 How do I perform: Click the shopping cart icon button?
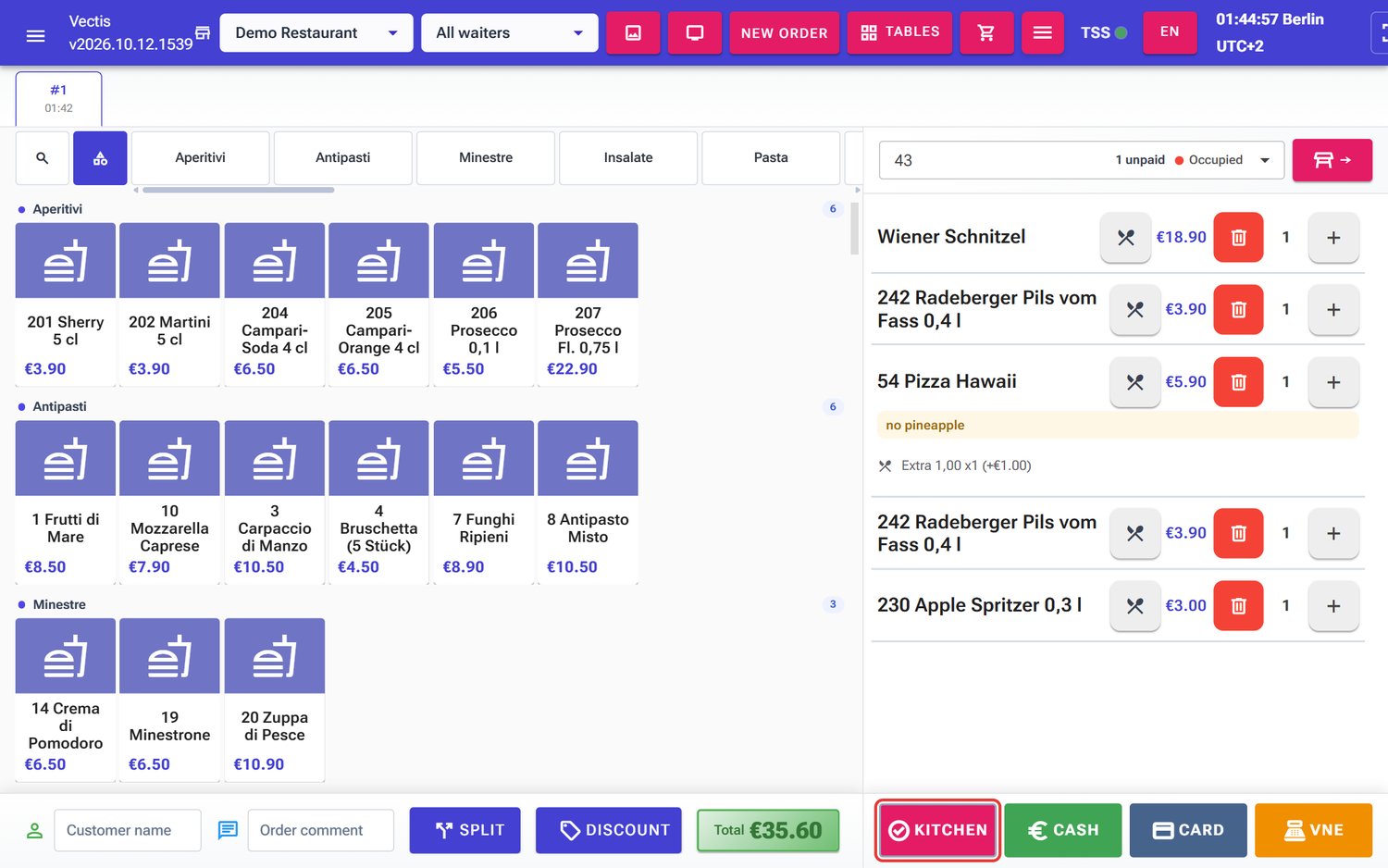986,33
